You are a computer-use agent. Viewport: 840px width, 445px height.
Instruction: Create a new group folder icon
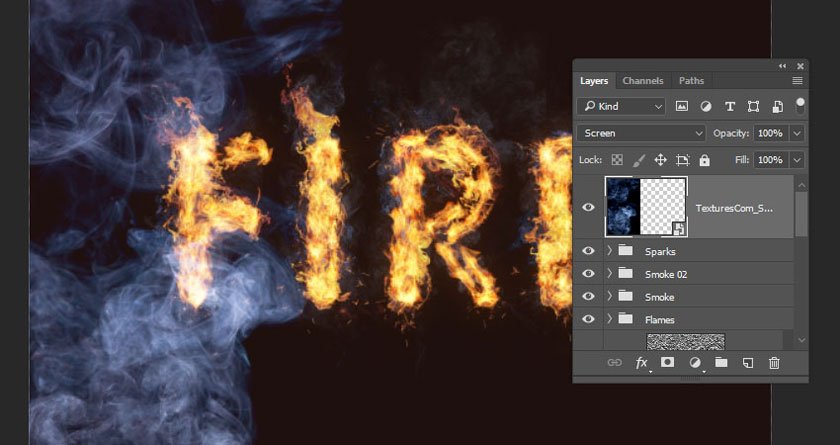pyautogui.click(x=721, y=363)
